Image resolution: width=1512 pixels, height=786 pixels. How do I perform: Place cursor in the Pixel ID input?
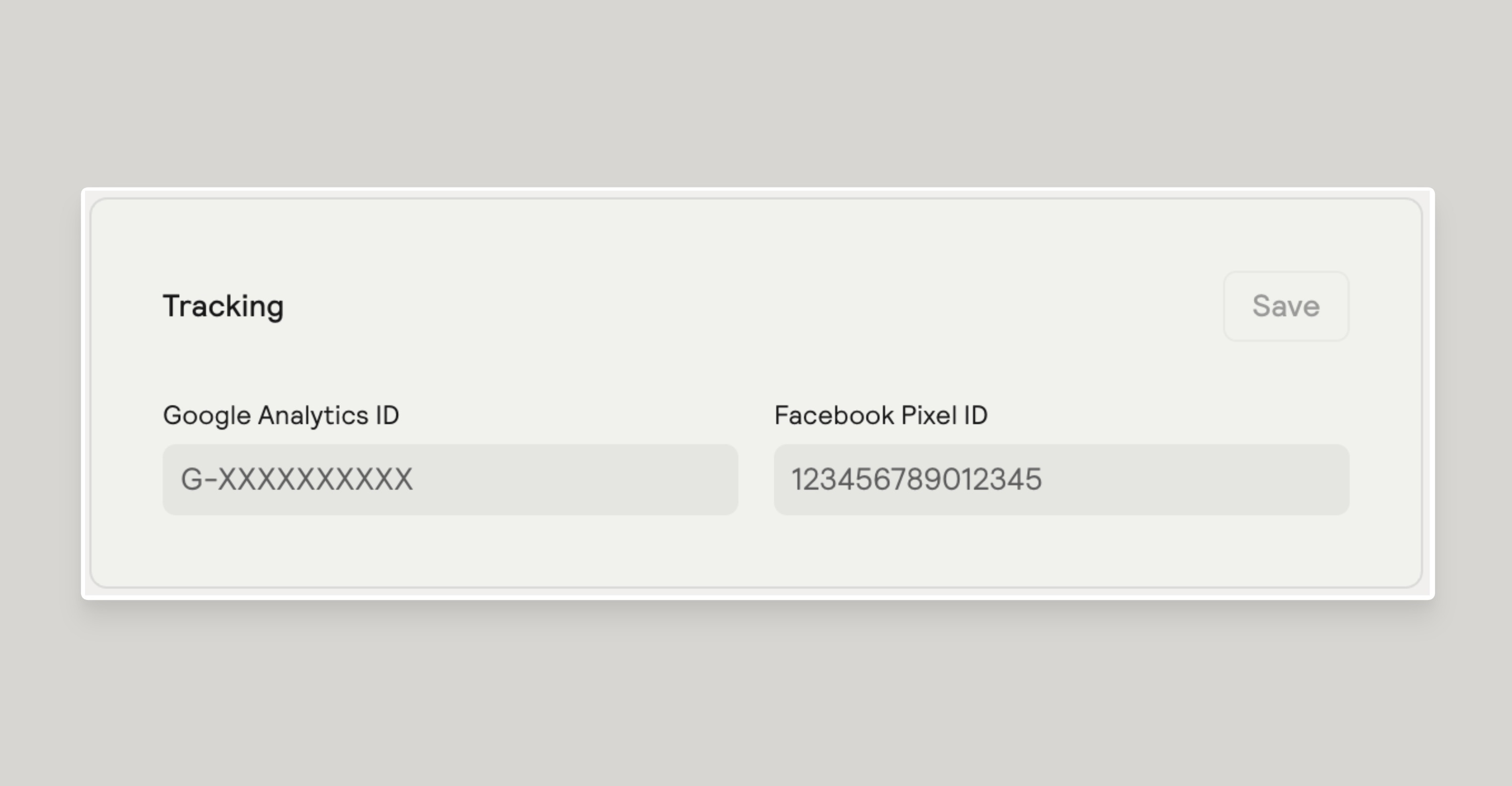[x=1061, y=480]
